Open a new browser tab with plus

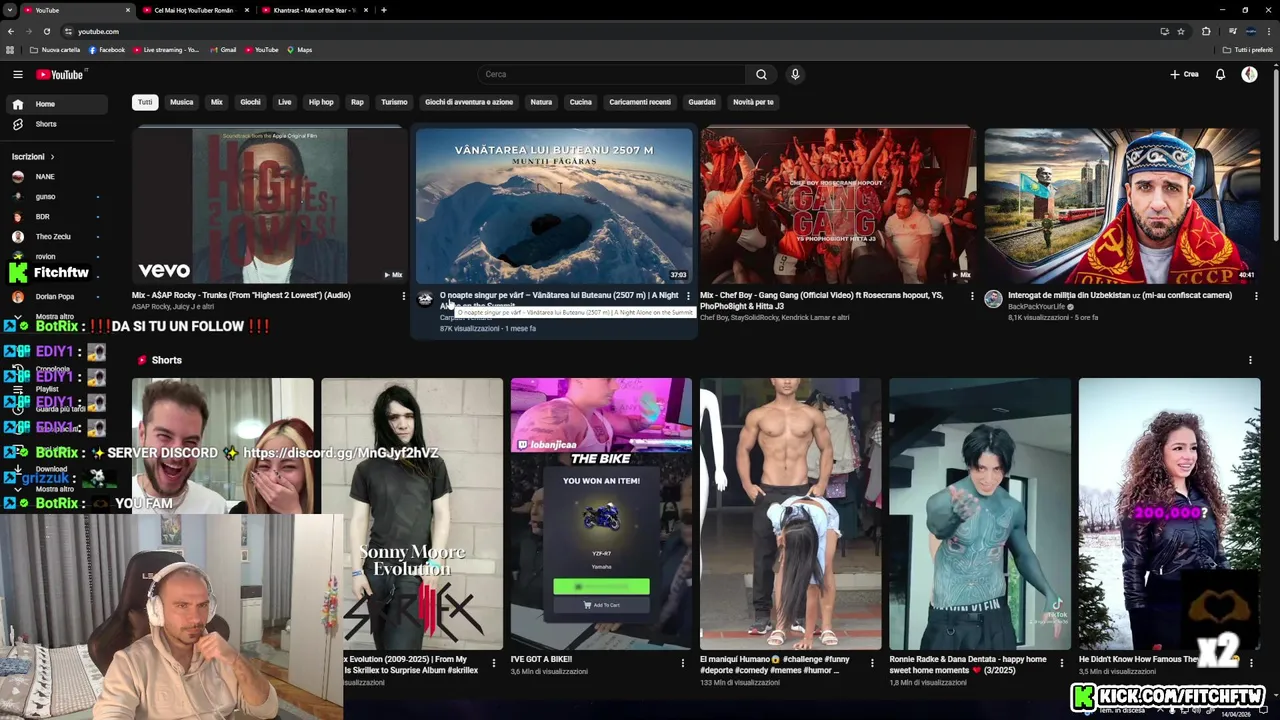[x=384, y=10]
